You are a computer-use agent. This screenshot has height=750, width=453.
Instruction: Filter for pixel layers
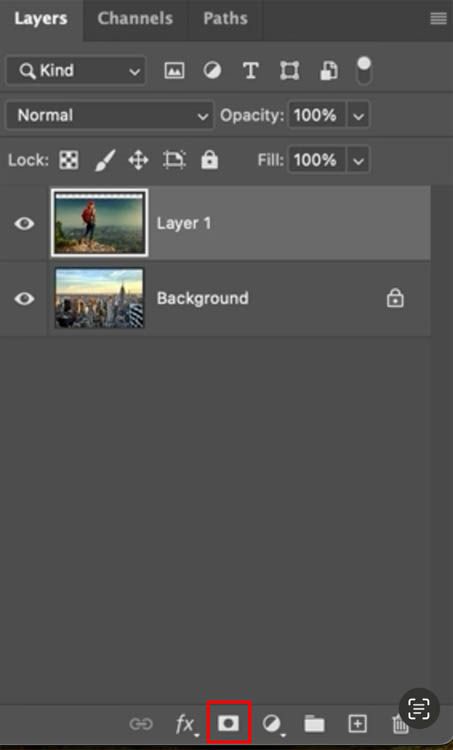174,71
